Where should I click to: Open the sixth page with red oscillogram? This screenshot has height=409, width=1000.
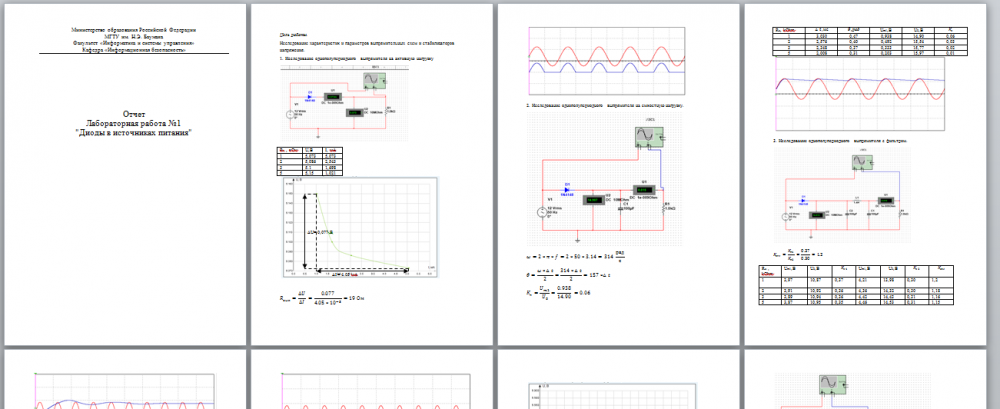coord(372,379)
